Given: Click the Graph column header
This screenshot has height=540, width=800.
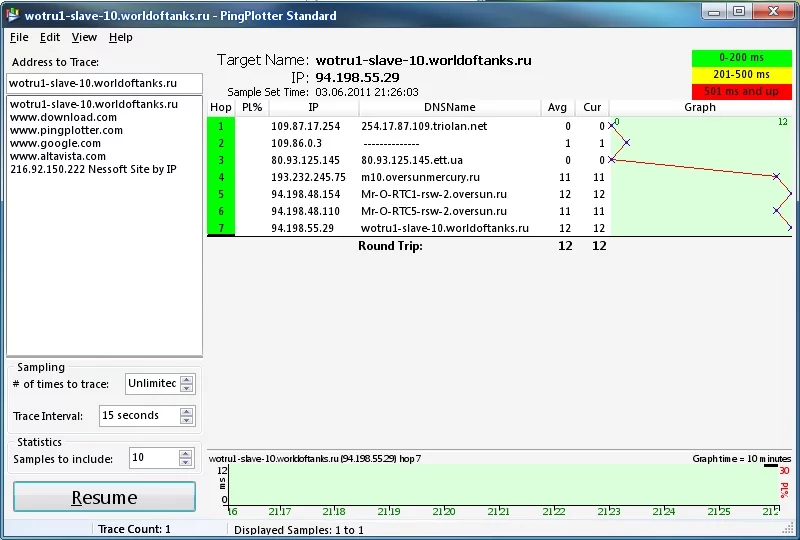Looking at the screenshot, I should pyautogui.click(x=700, y=108).
